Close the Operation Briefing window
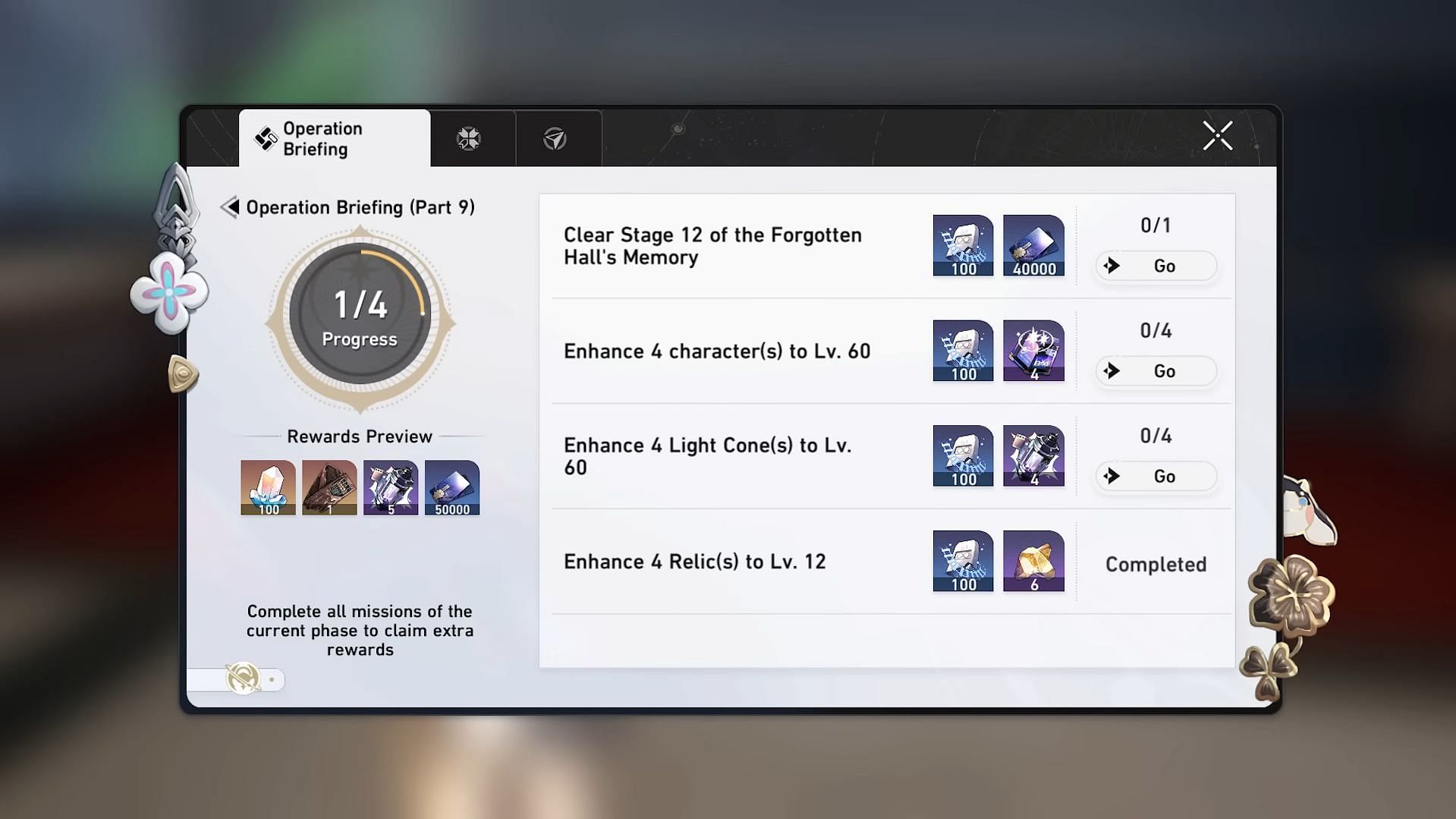The height and width of the screenshot is (819, 1456). (x=1217, y=137)
